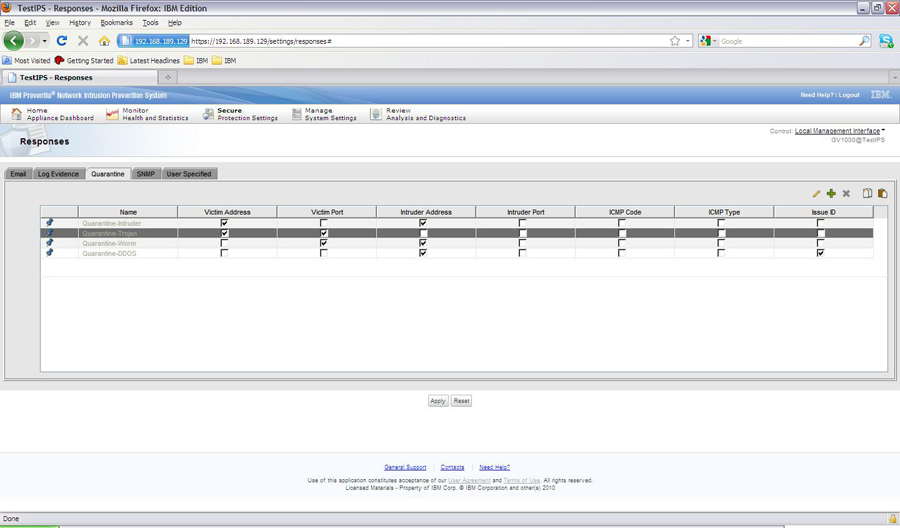The height and width of the screenshot is (528, 900).
Task: Select the Quarantine-Worm row name
Action: click(109, 243)
